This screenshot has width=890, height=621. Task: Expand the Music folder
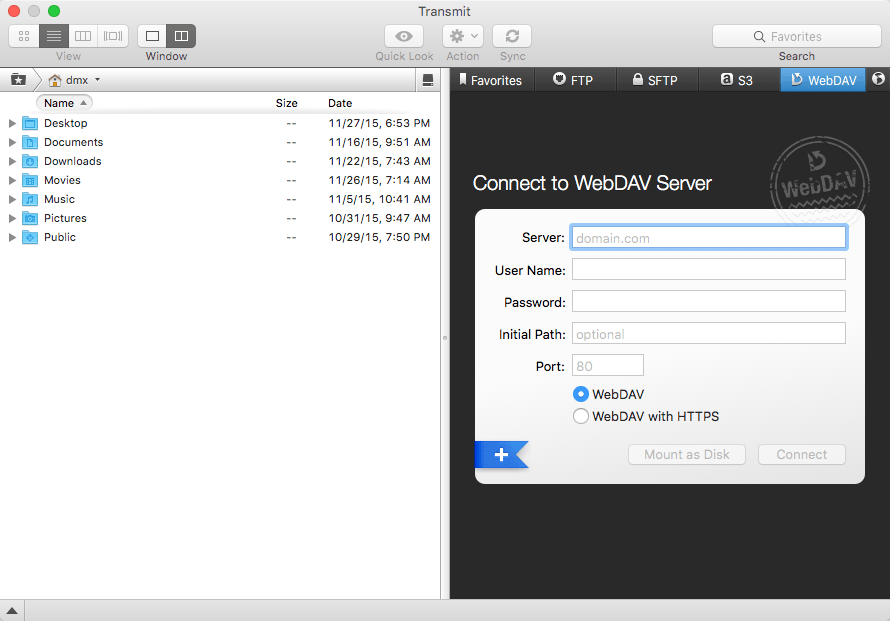12,199
